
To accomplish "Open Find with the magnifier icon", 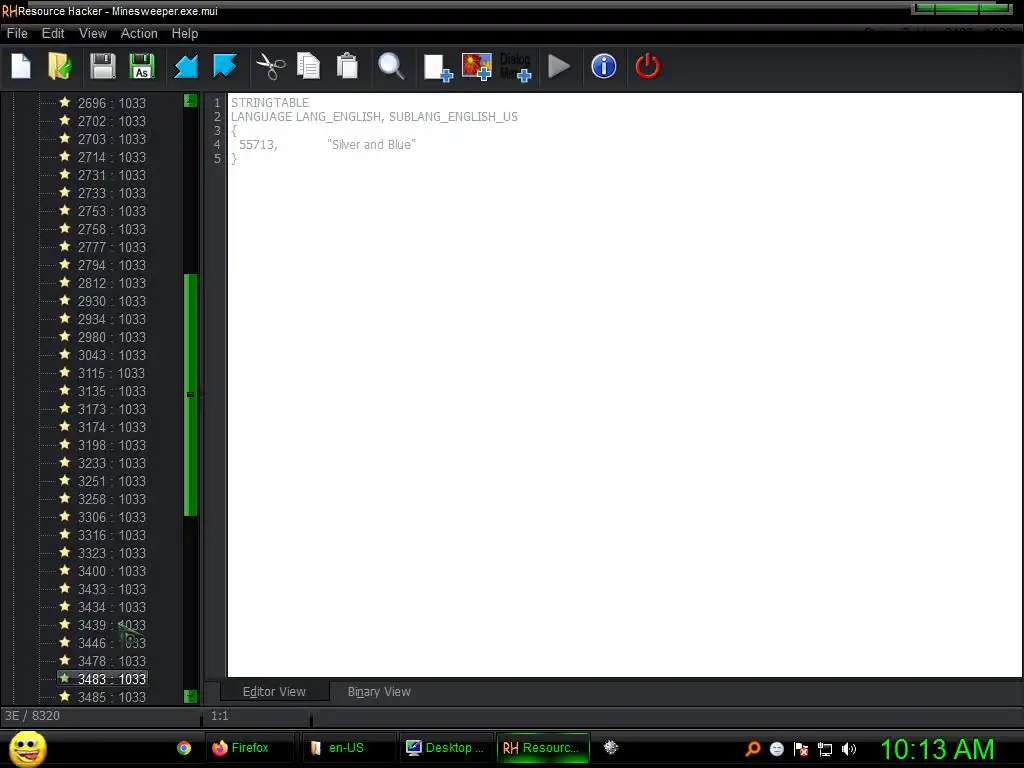I will point(391,67).
